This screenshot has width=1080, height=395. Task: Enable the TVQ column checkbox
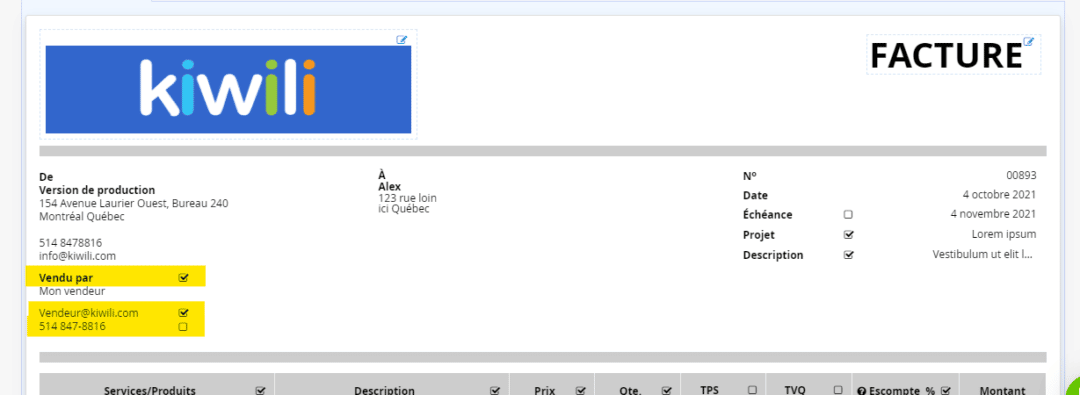pos(838,389)
